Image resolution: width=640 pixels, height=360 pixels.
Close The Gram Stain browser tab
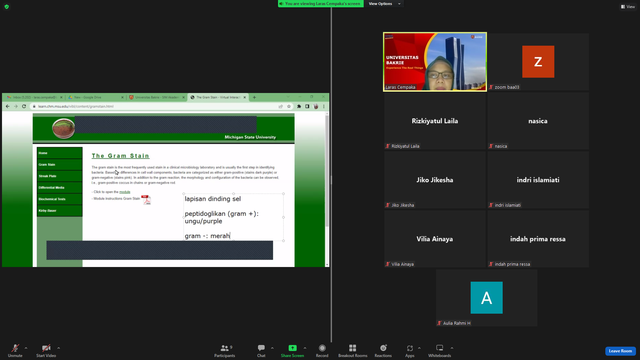tap(245, 97)
